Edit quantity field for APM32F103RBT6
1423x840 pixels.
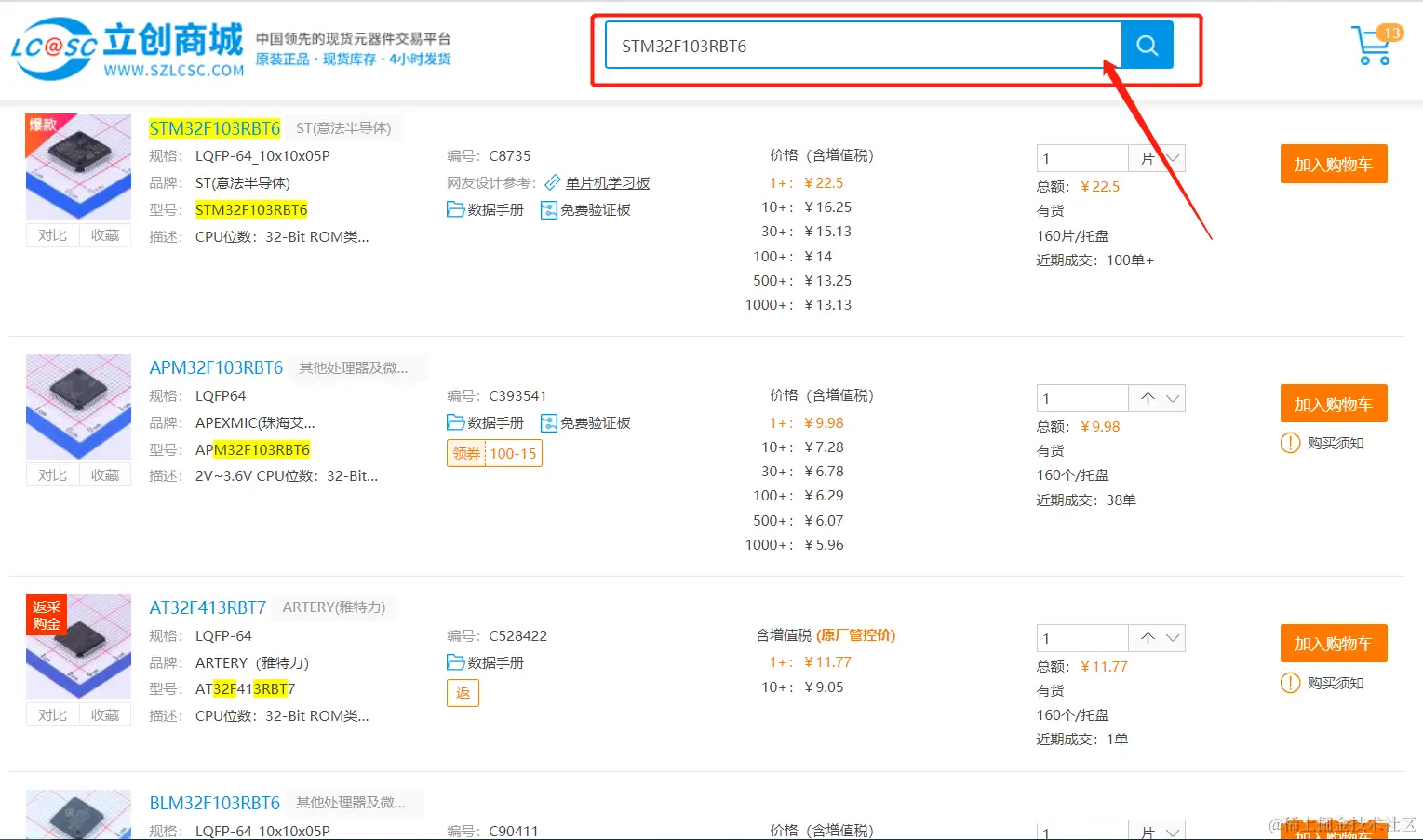pyautogui.click(x=1082, y=399)
